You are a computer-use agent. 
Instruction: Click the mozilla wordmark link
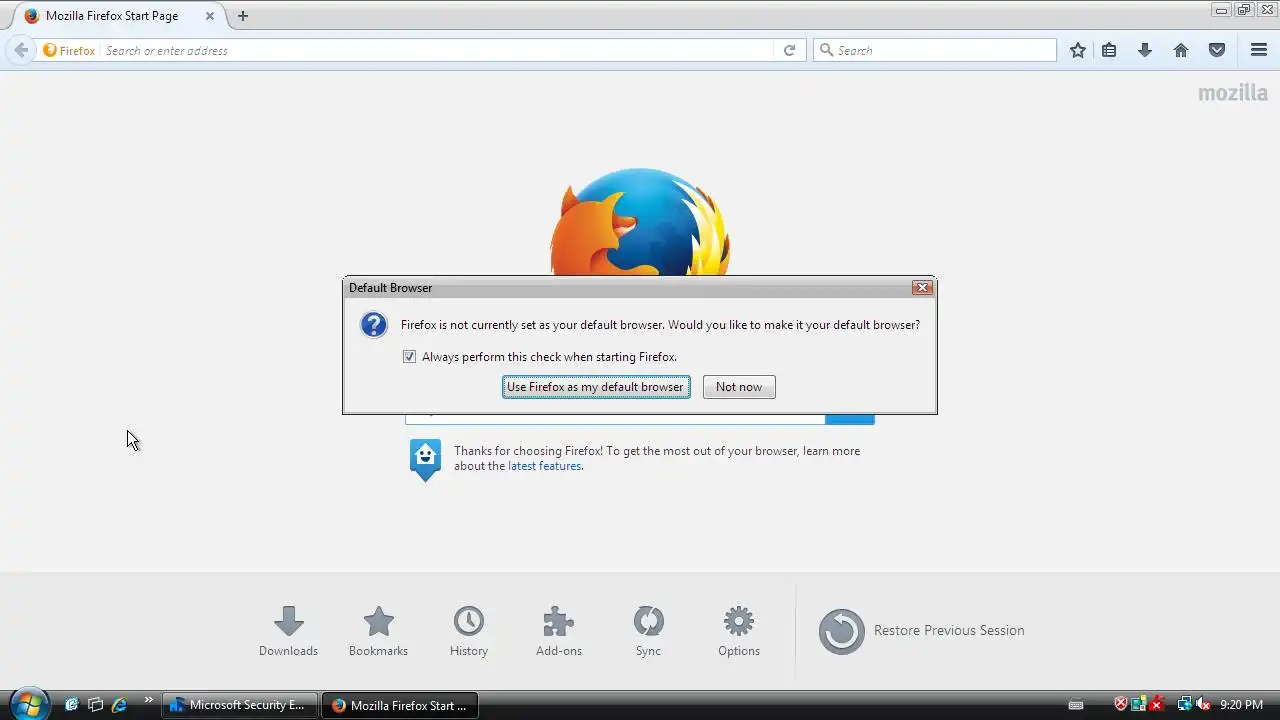(1233, 93)
